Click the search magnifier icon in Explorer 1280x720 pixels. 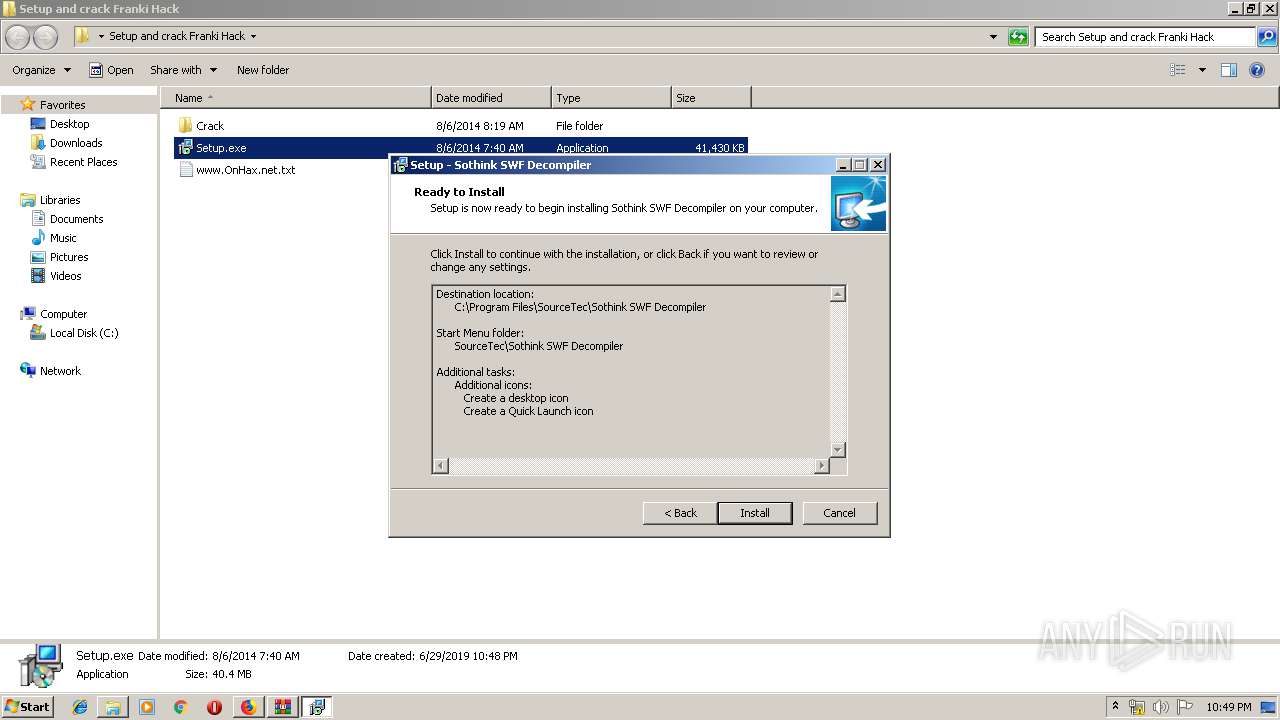pyautogui.click(x=1266, y=37)
